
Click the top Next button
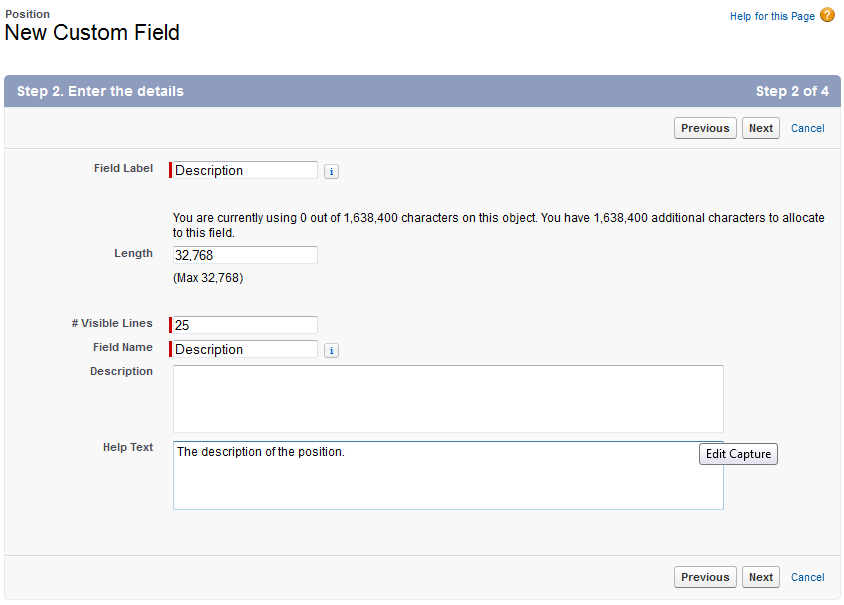click(x=761, y=128)
